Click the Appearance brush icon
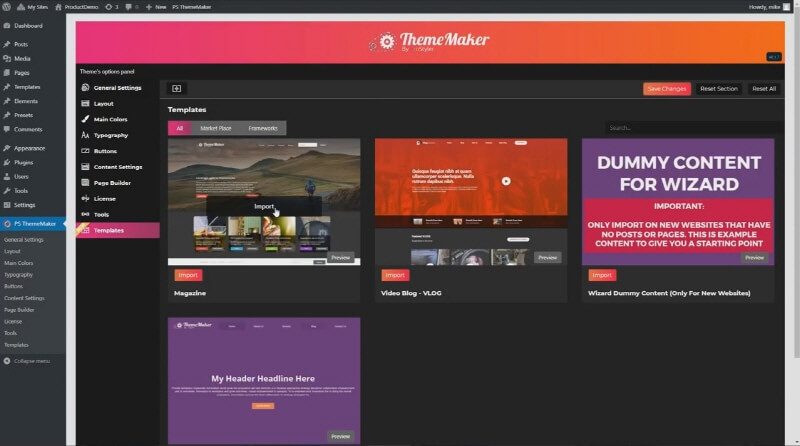Image resolution: width=800 pixels, height=446 pixels. (x=7, y=148)
